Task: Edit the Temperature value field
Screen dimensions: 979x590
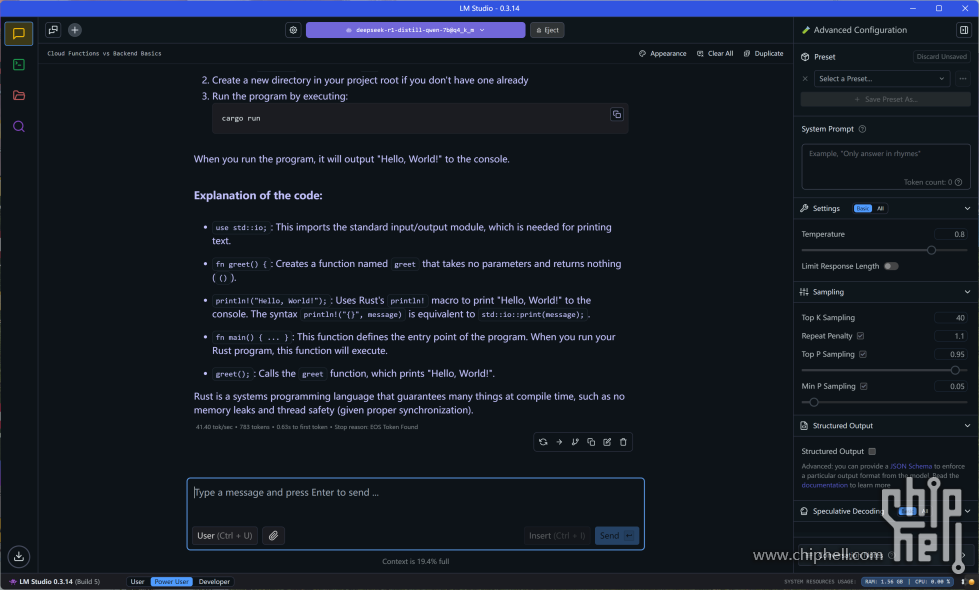Action: click(951, 234)
